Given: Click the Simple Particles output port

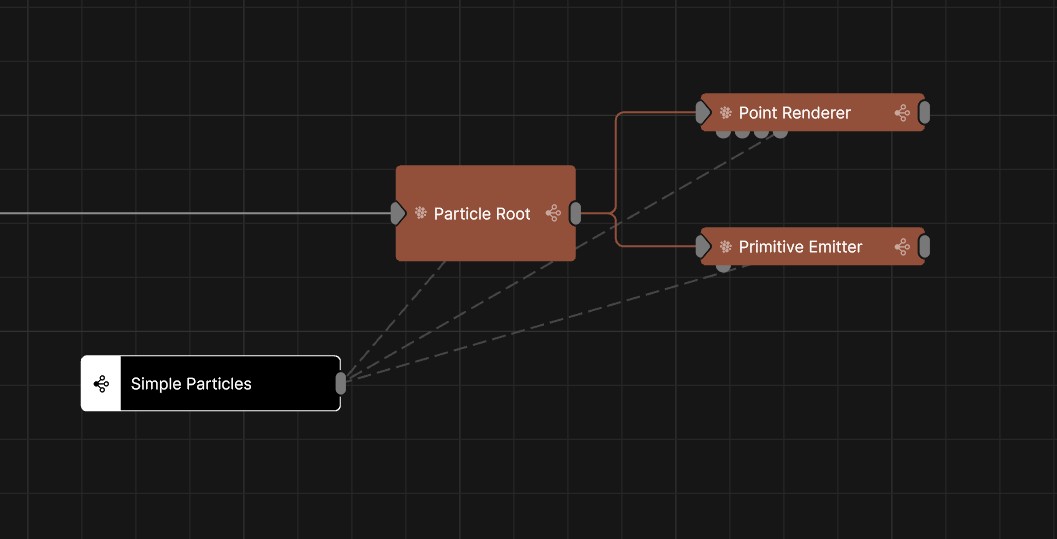Looking at the screenshot, I should (x=341, y=383).
